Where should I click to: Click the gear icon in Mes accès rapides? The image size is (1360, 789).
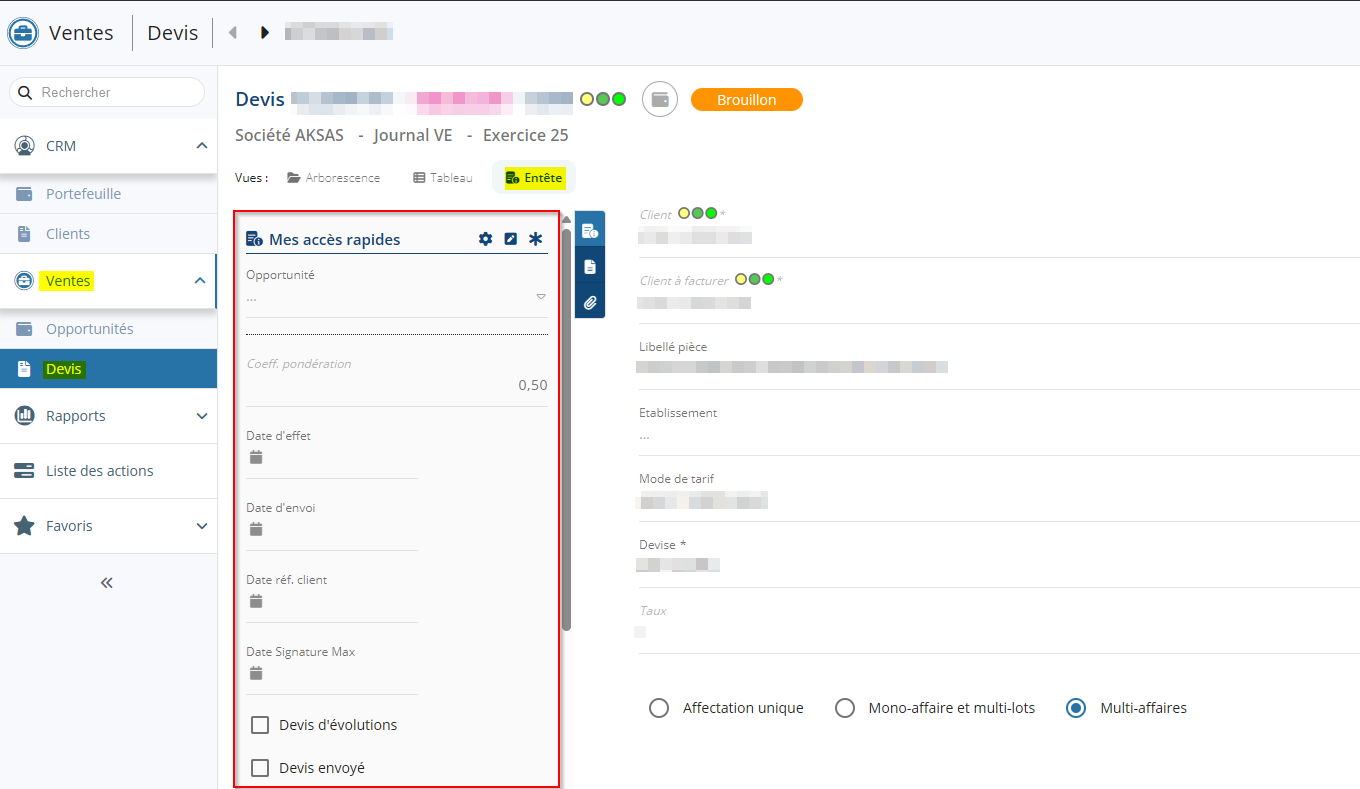pos(485,239)
